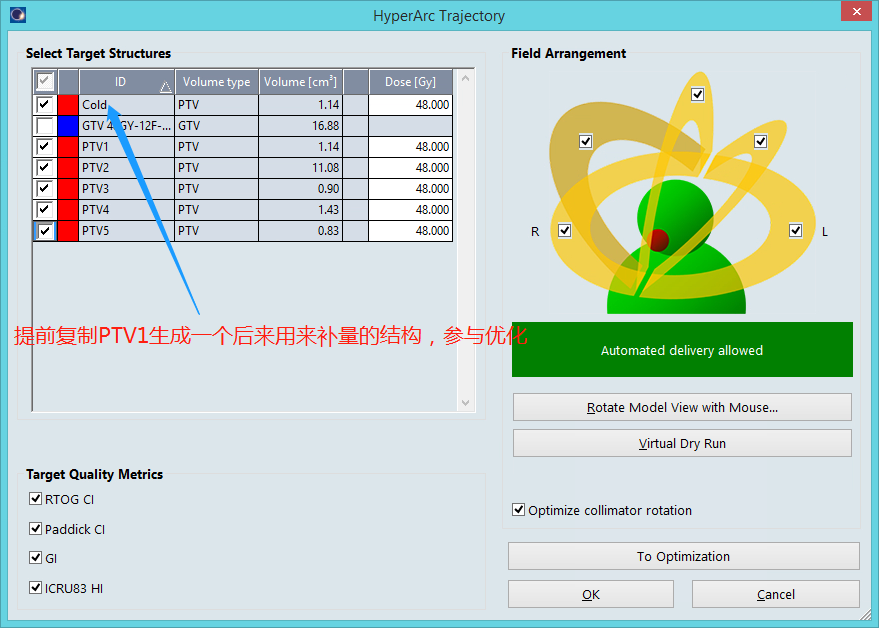Disable ICRU83 HI quality metric
Viewport: 879px width, 628px height.
[x=35, y=588]
